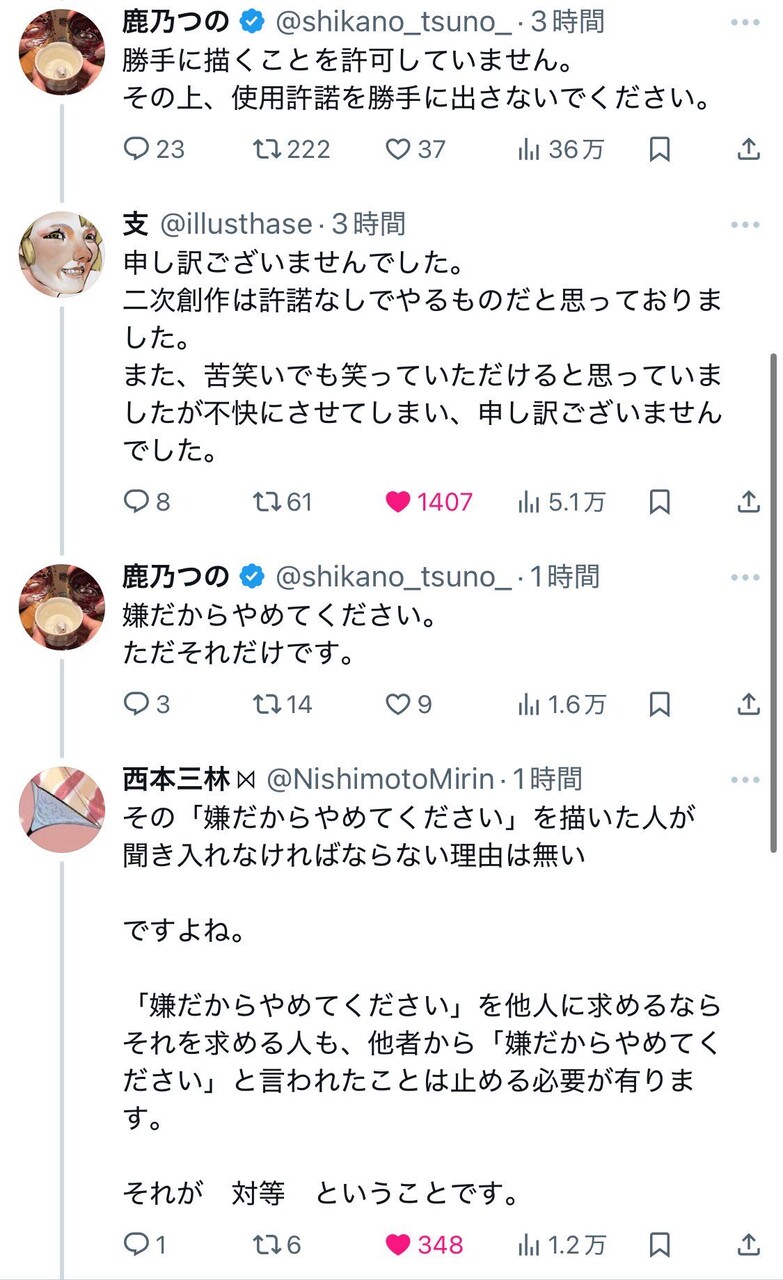Open more menu on first shikano_tsuno_ tweet

745,21
